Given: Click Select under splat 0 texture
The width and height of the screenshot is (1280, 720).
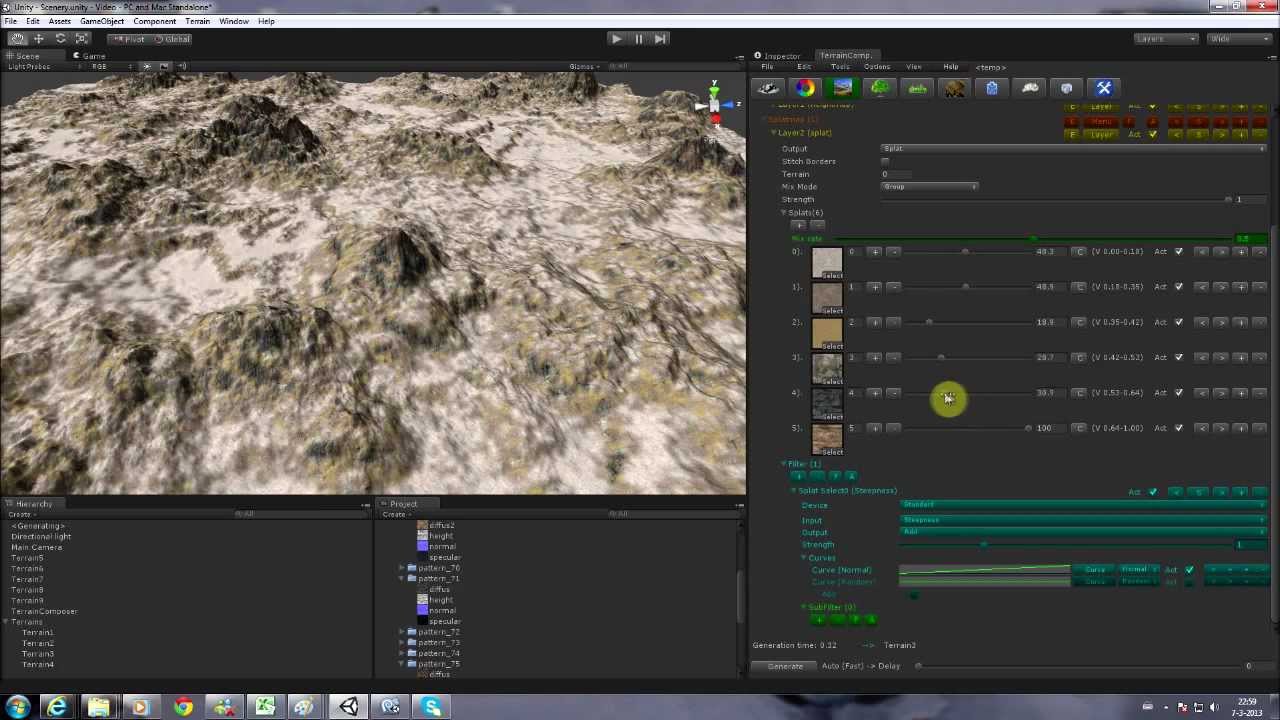Looking at the screenshot, I should (x=832, y=275).
